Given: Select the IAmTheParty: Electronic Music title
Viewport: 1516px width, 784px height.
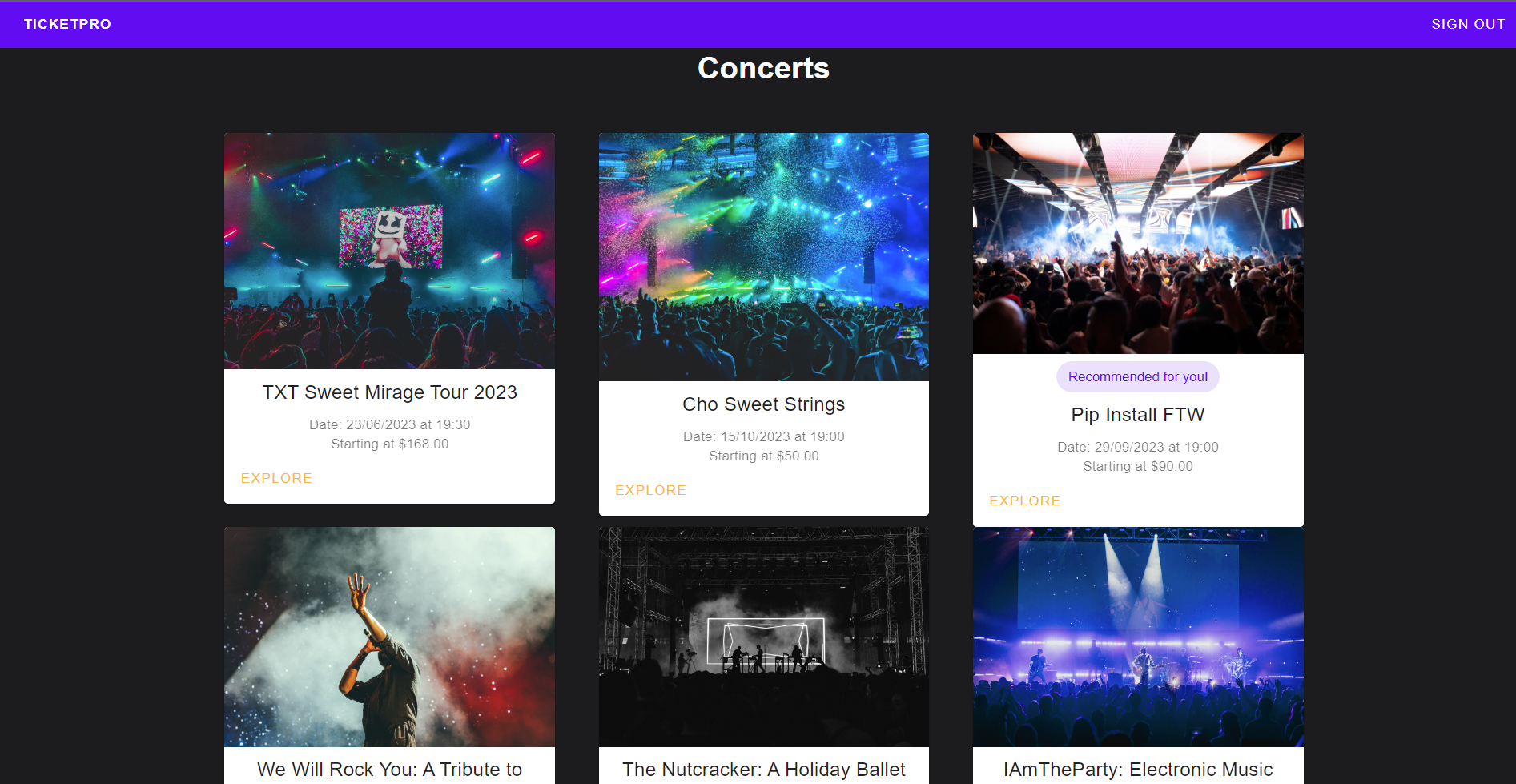Looking at the screenshot, I should click(x=1137, y=769).
